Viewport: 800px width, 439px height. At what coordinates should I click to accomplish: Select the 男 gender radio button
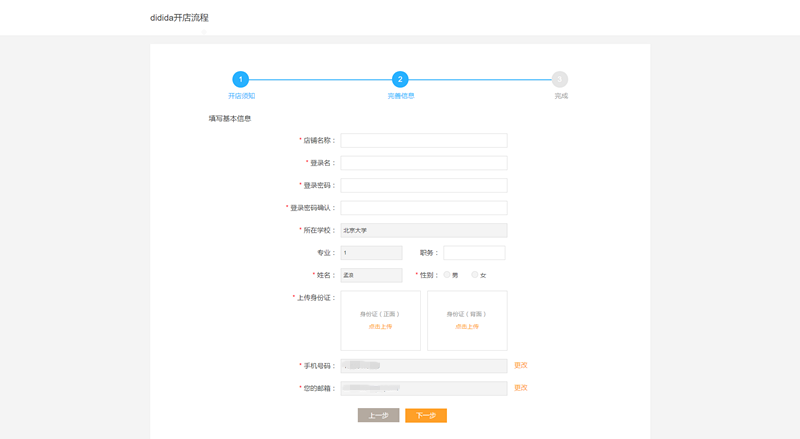pos(447,274)
